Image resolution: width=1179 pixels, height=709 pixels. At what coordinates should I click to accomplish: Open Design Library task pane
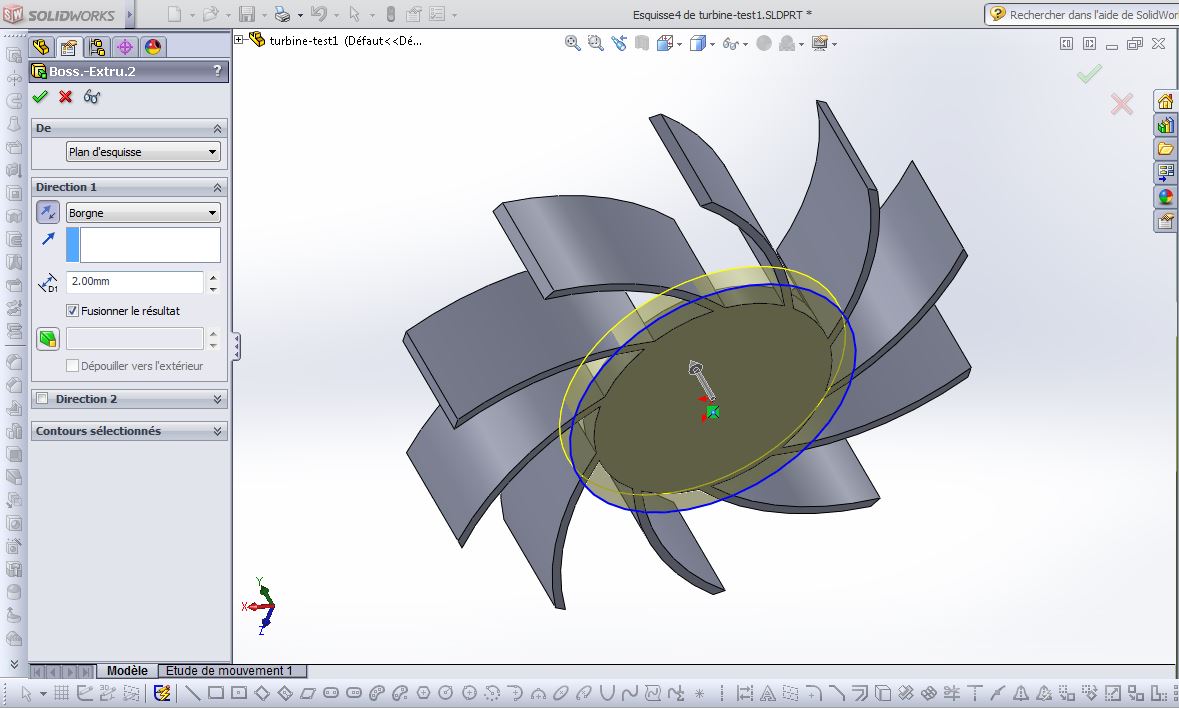click(1165, 125)
